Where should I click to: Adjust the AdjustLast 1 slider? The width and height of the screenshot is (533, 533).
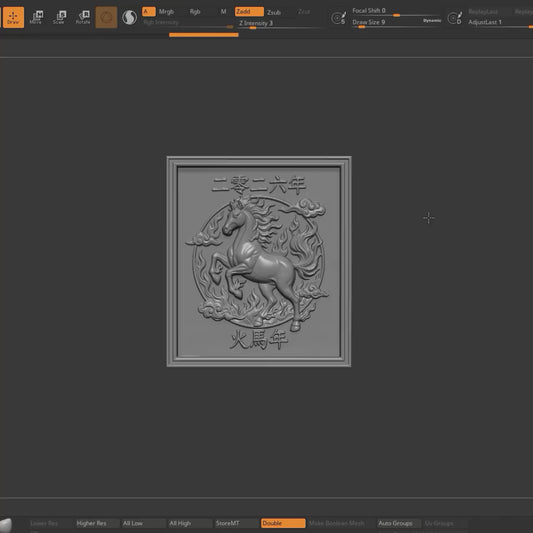[x=500, y=23]
